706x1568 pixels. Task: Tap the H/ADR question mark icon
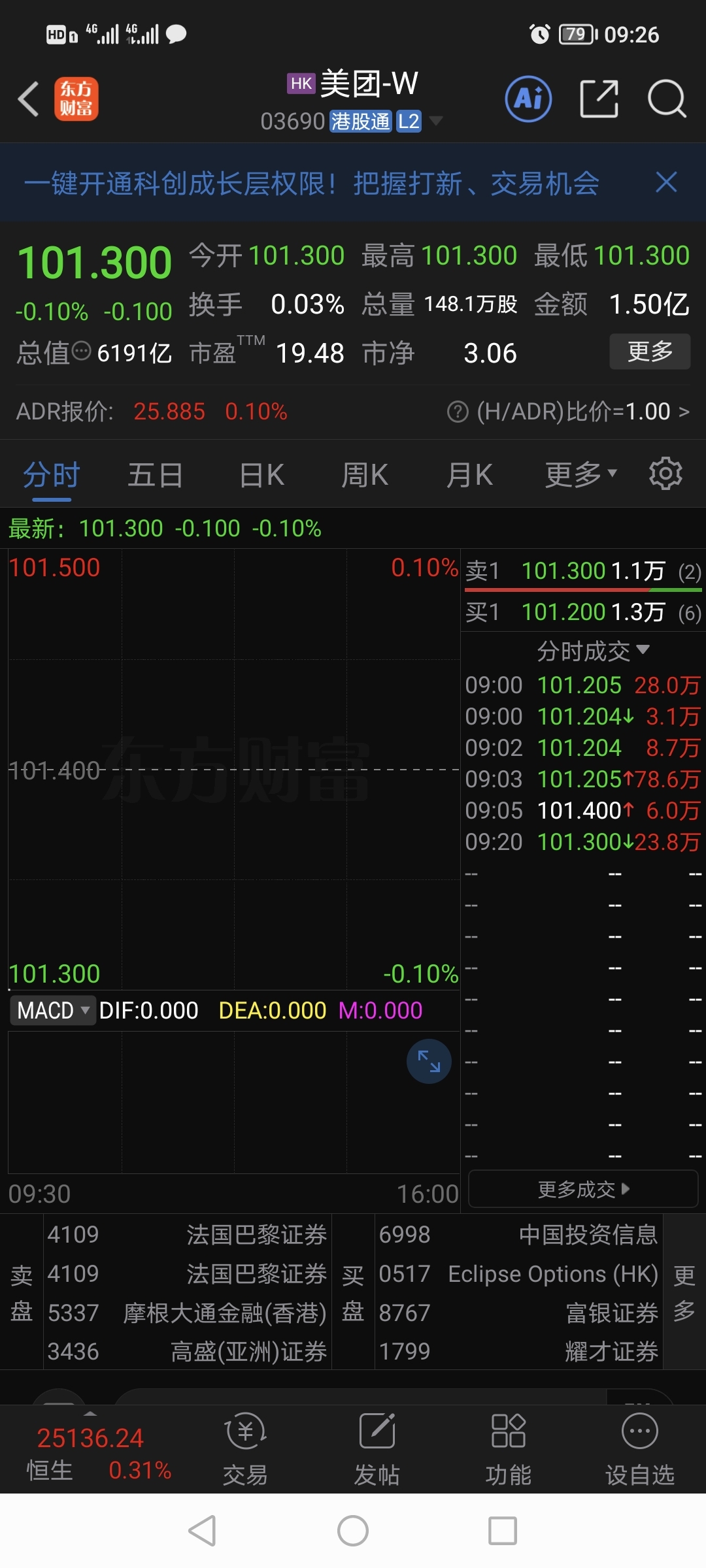[x=458, y=412]
